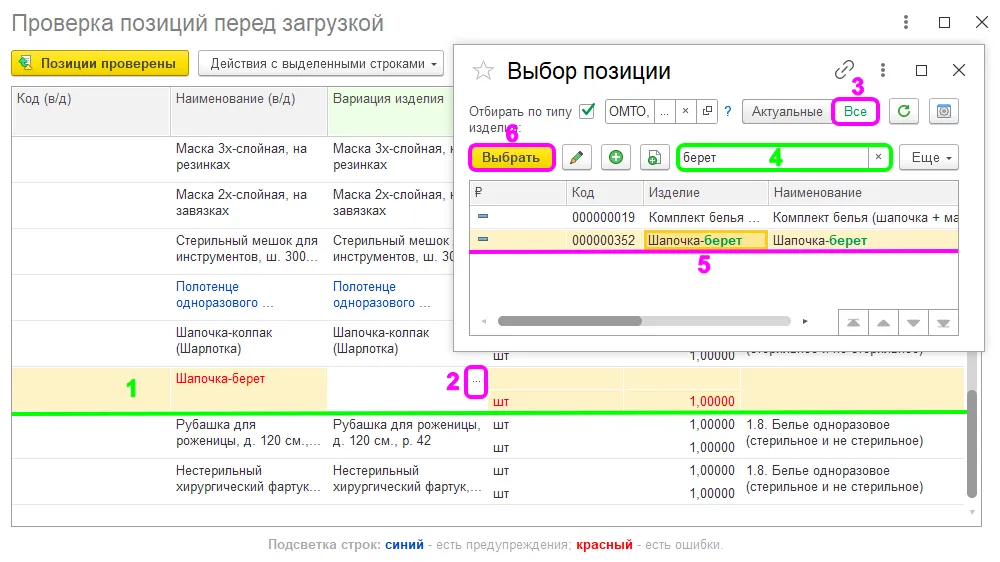
Task: Click the move up arrow button
Action: [883, 323]
